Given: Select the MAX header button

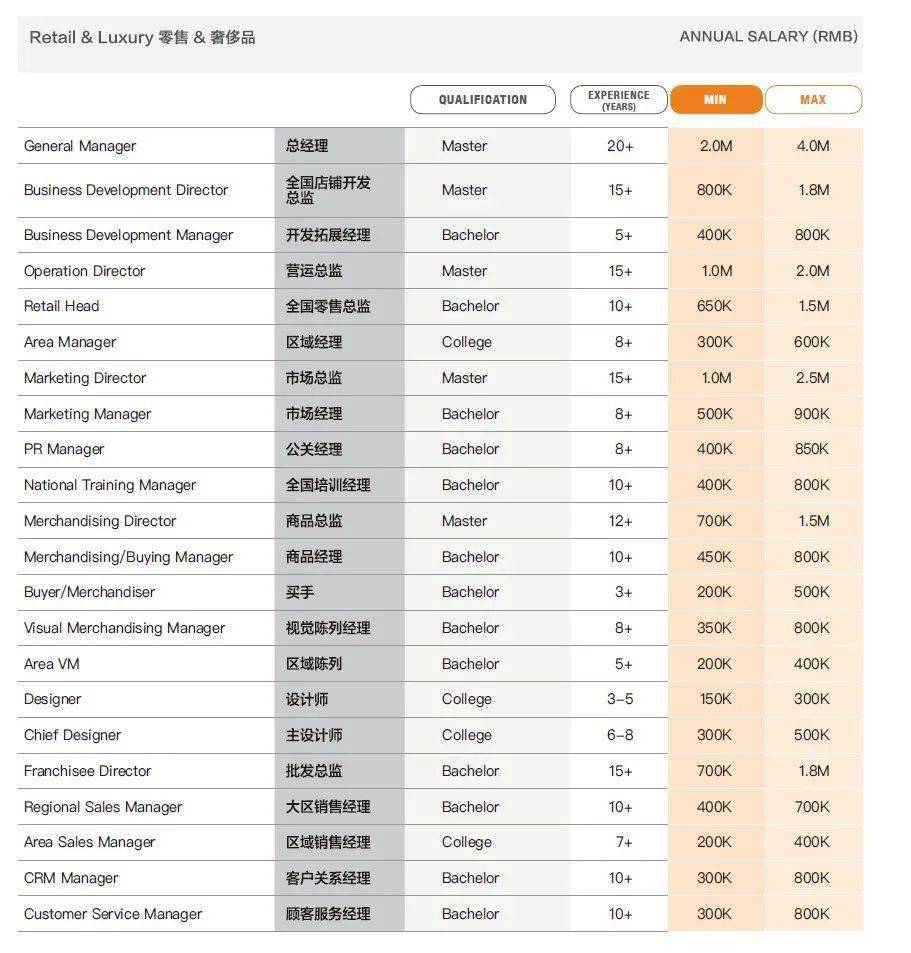Looking at the screenshot, I should coord(812,100).
